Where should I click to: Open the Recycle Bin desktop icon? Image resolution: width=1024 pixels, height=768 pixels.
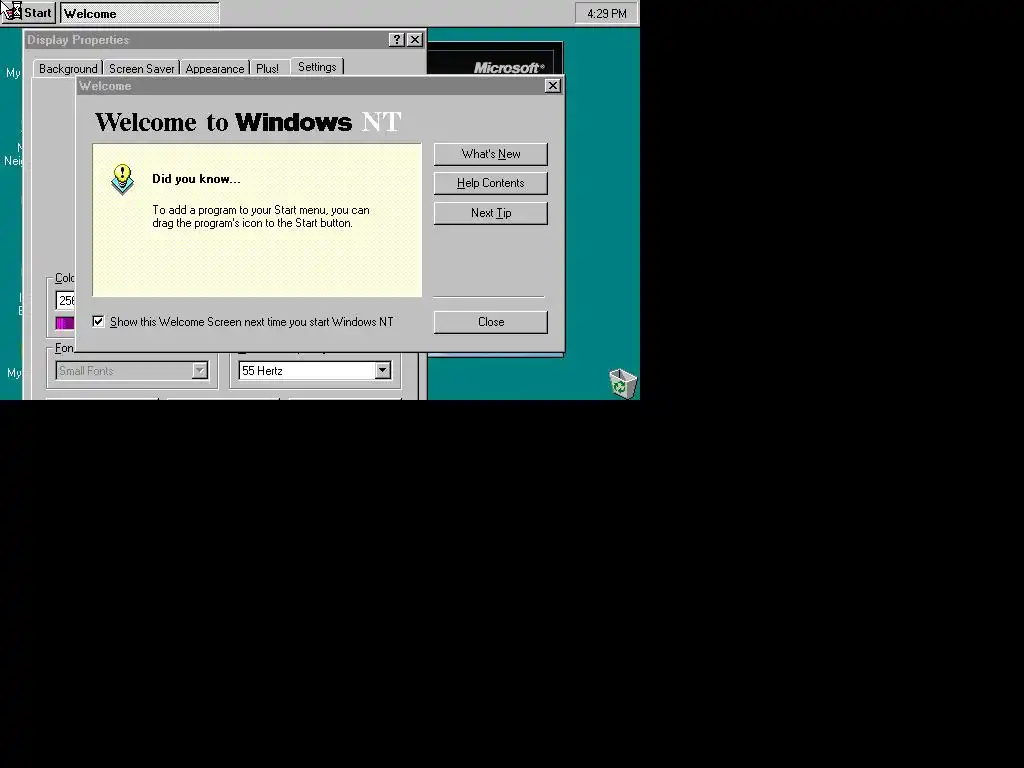[622, 383]
